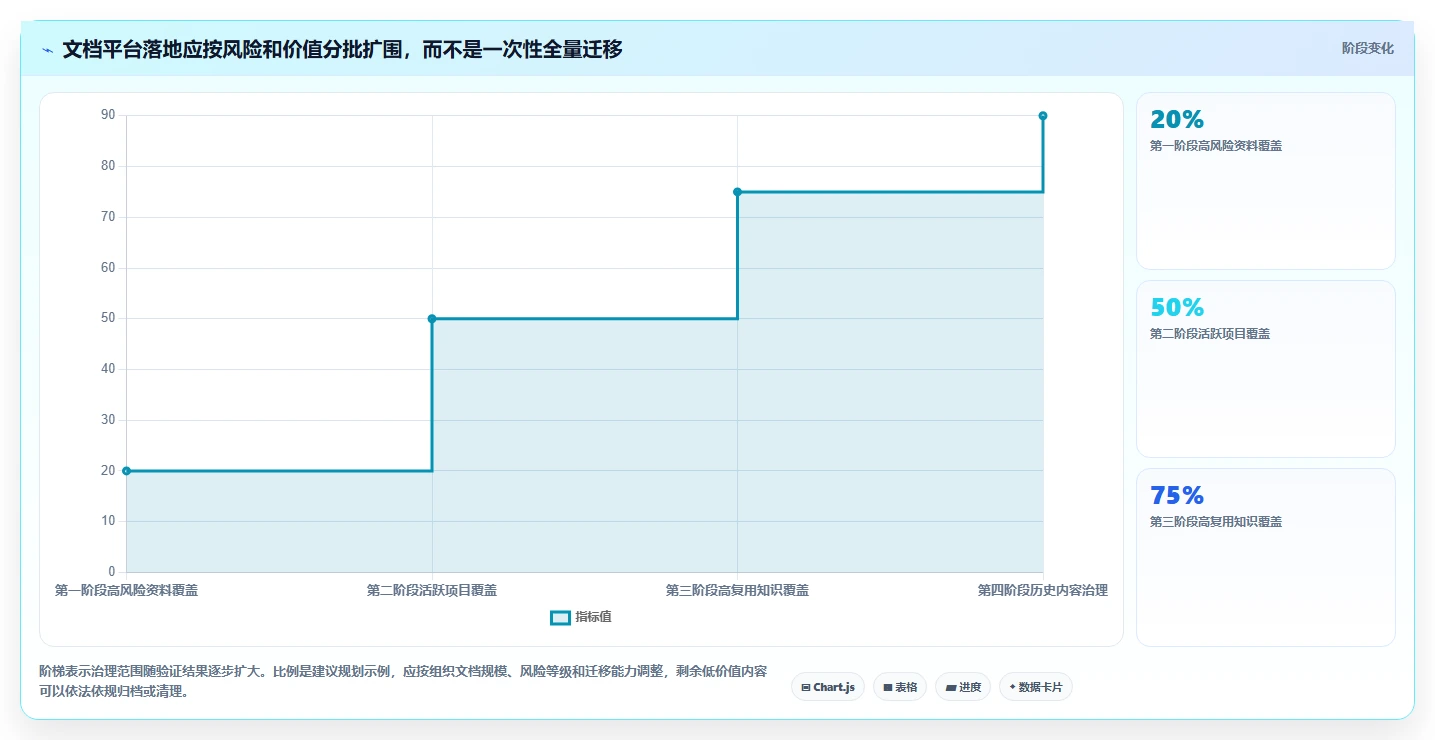Click x-axis label 第三阶段高复用知识覆盖

737,591
